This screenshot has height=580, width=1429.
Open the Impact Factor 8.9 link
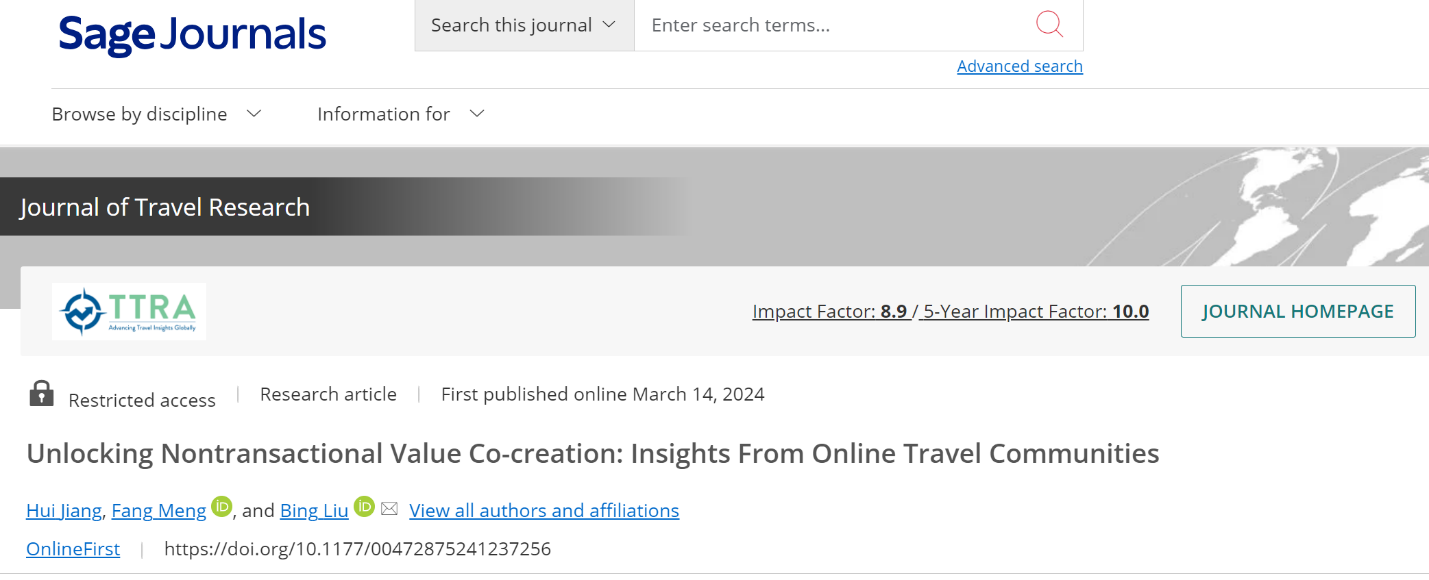pos(829,311)
